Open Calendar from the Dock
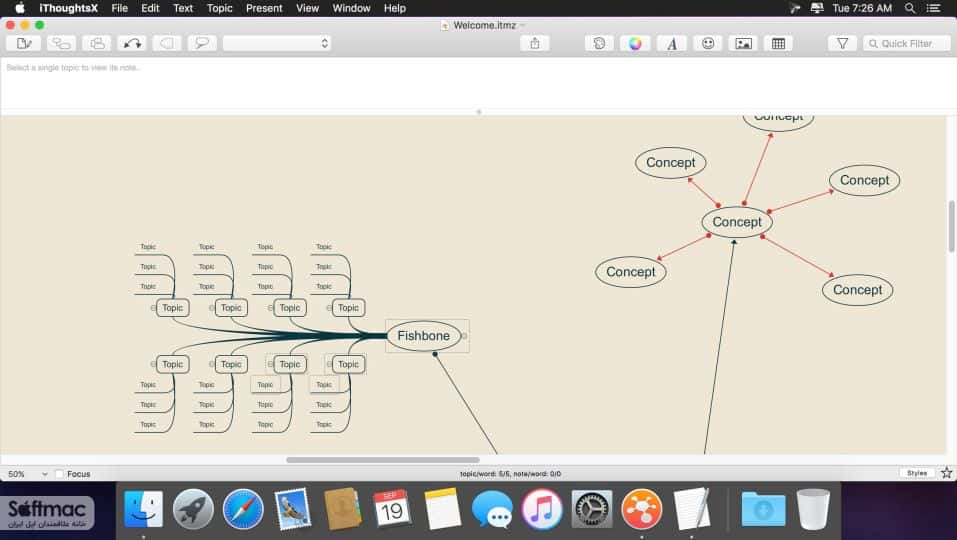This screenshot has width=957, height=540. tap(392, 509)
